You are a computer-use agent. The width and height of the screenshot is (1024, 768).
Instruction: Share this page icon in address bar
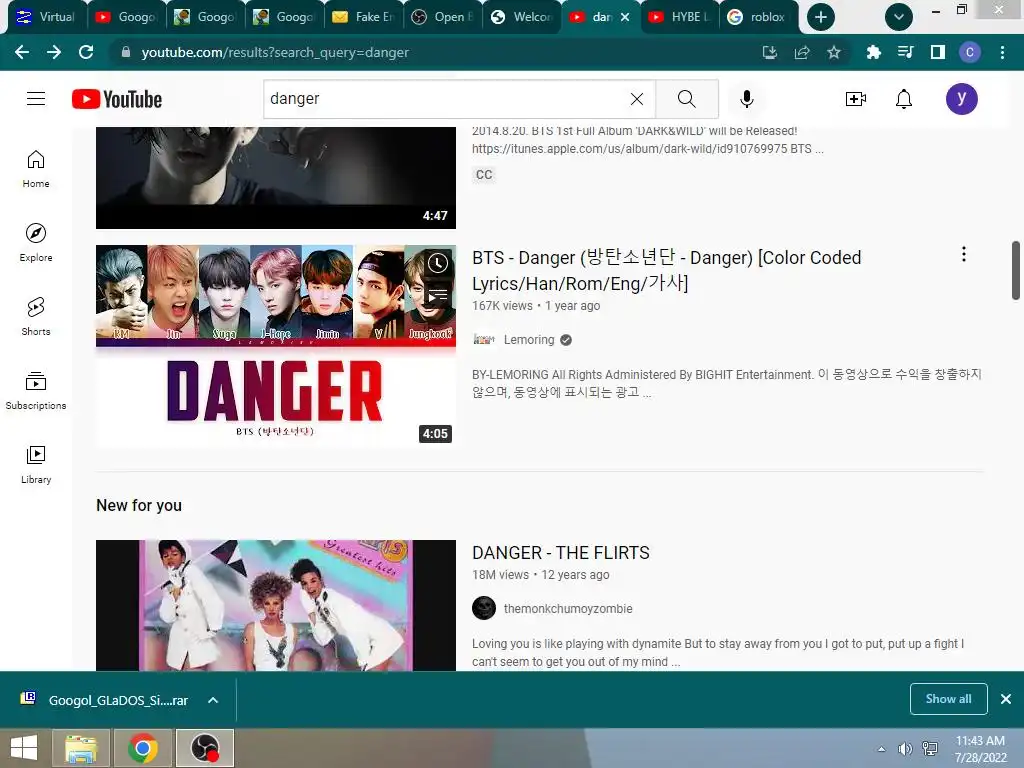pos(802,52)
